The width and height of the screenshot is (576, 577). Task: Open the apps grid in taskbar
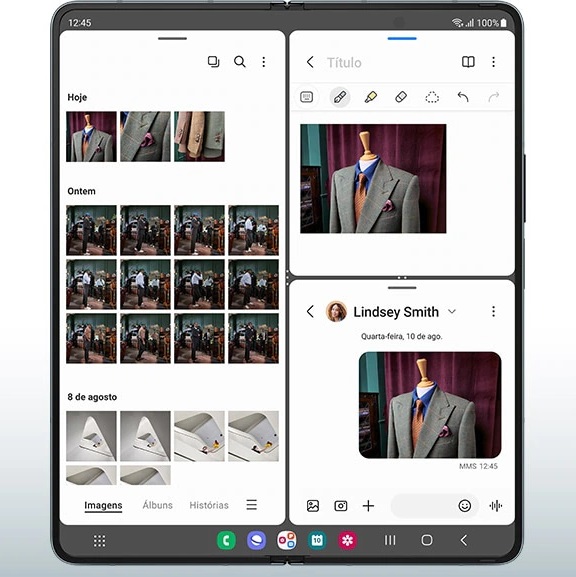pos(99,541)
